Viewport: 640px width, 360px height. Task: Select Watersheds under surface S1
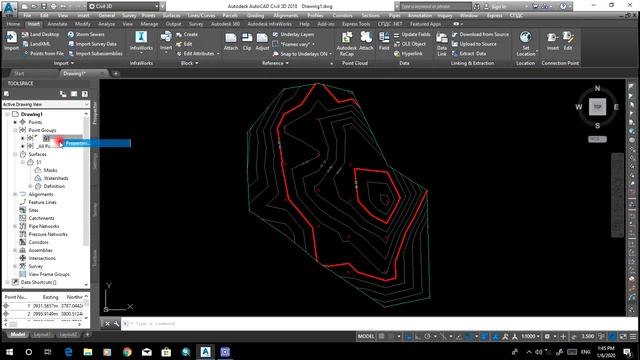coord(56,178)
